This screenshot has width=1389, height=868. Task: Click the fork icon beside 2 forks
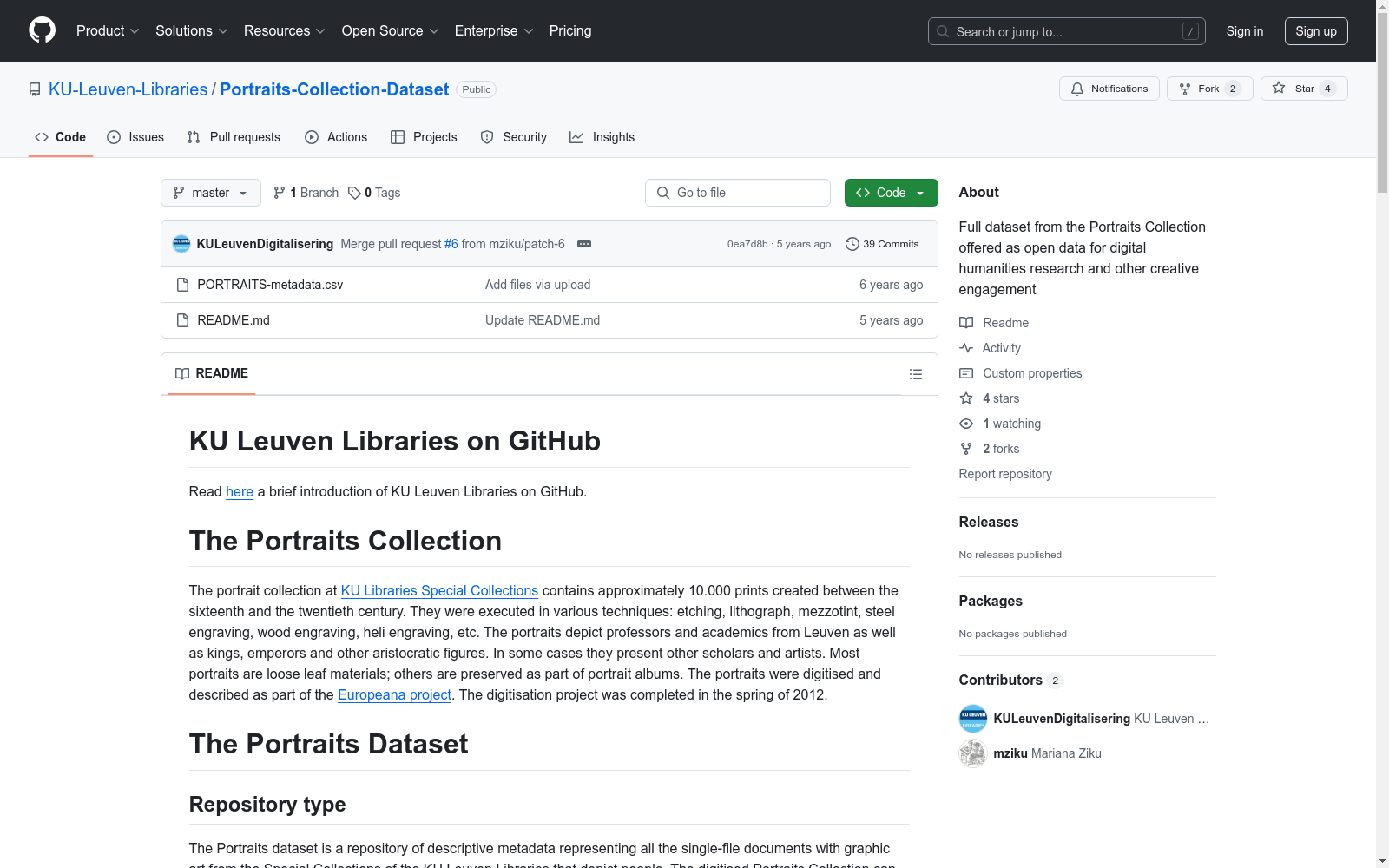click(x=966, y=449)
